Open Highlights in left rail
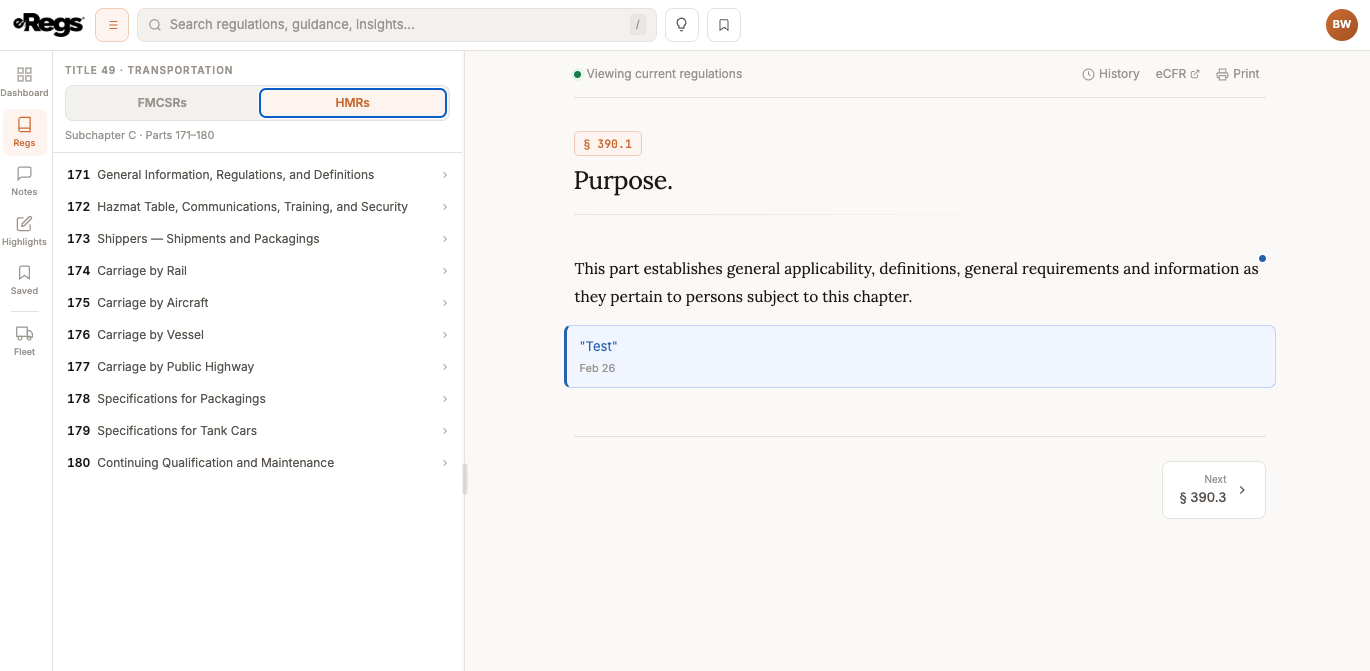This screenshot has width=1370, height=671. [24, 231]
